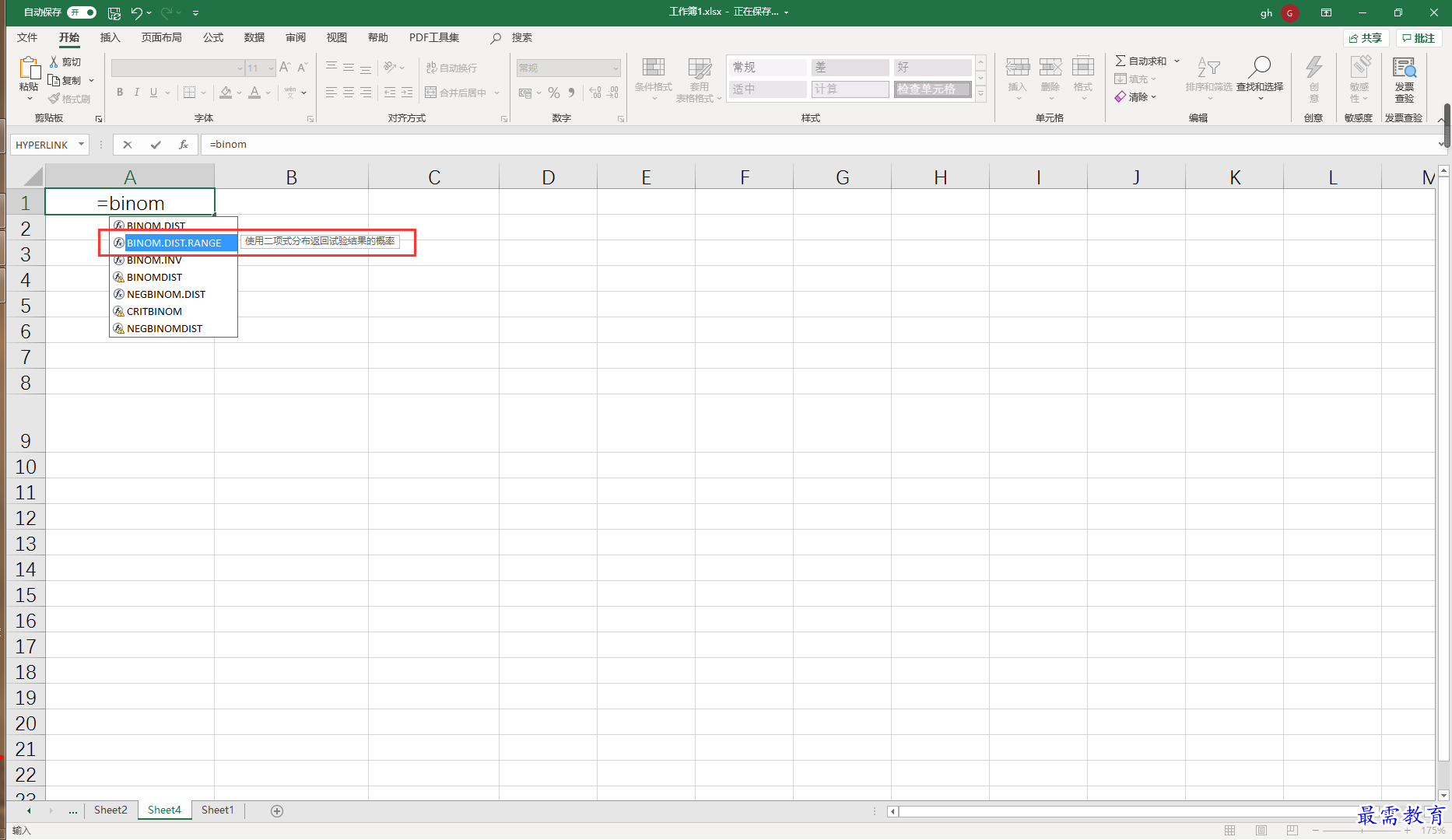This screenshot has height=840, width=1452.
Task: Click the Undo arrow icon
Action: coord(136,12)
